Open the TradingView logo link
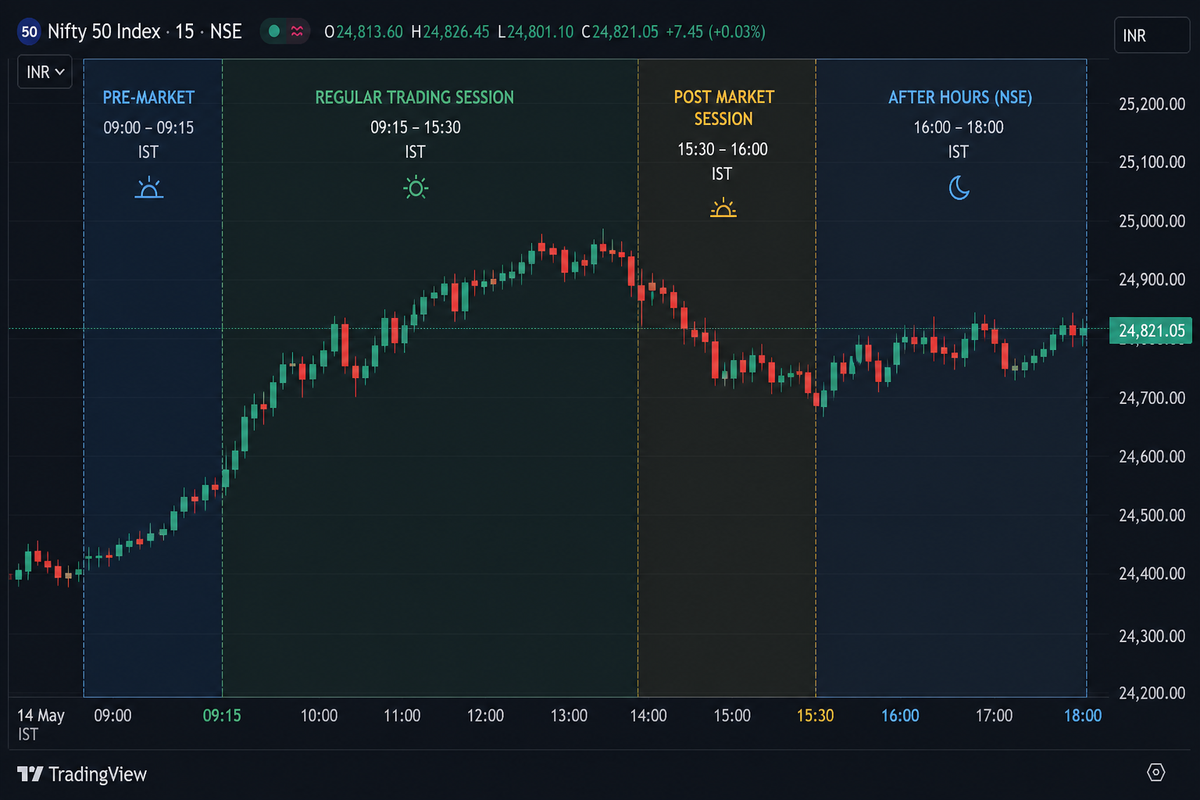 [x=82, y=774]
